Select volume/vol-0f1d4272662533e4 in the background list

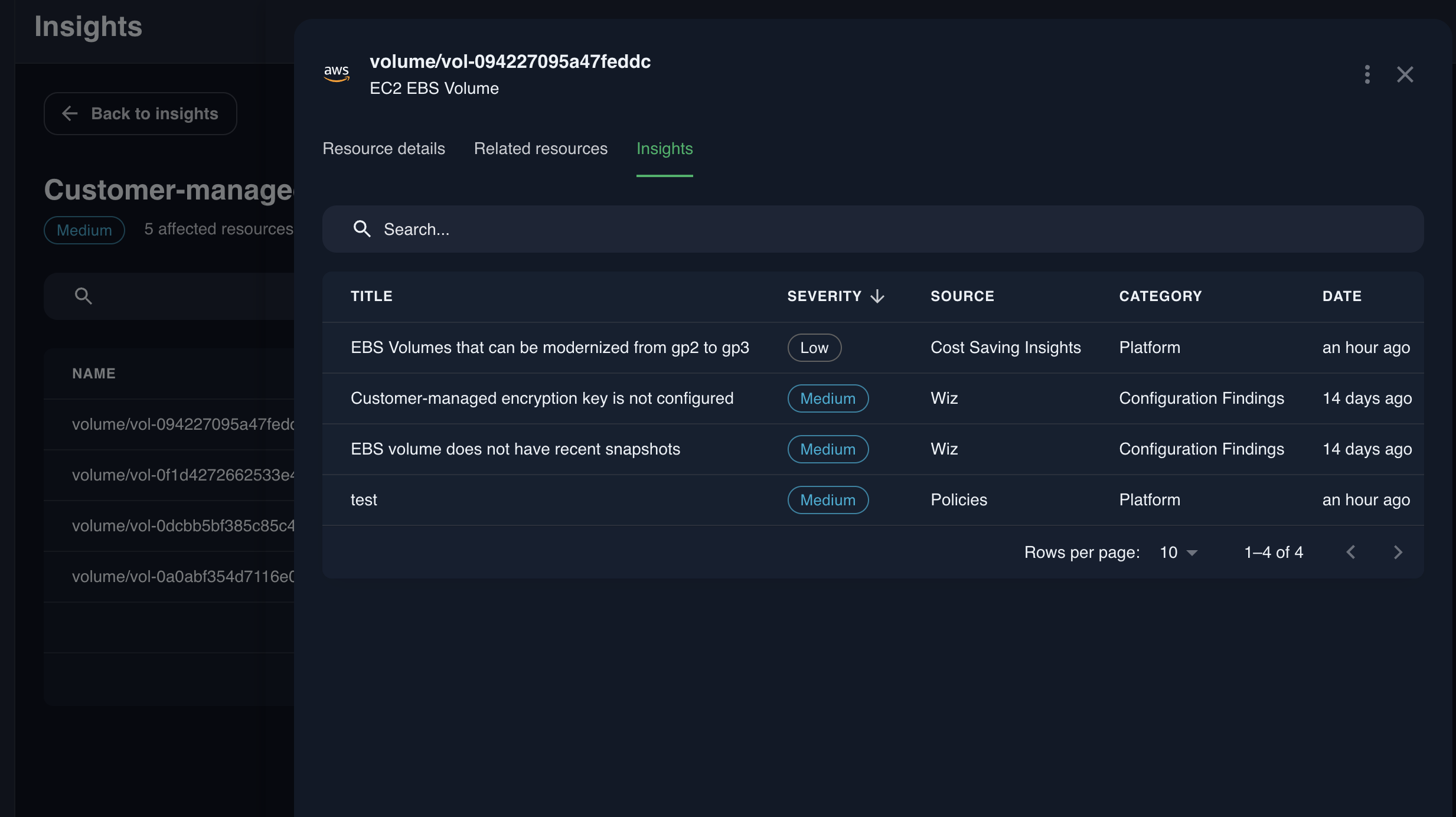(x=183, y=475)
